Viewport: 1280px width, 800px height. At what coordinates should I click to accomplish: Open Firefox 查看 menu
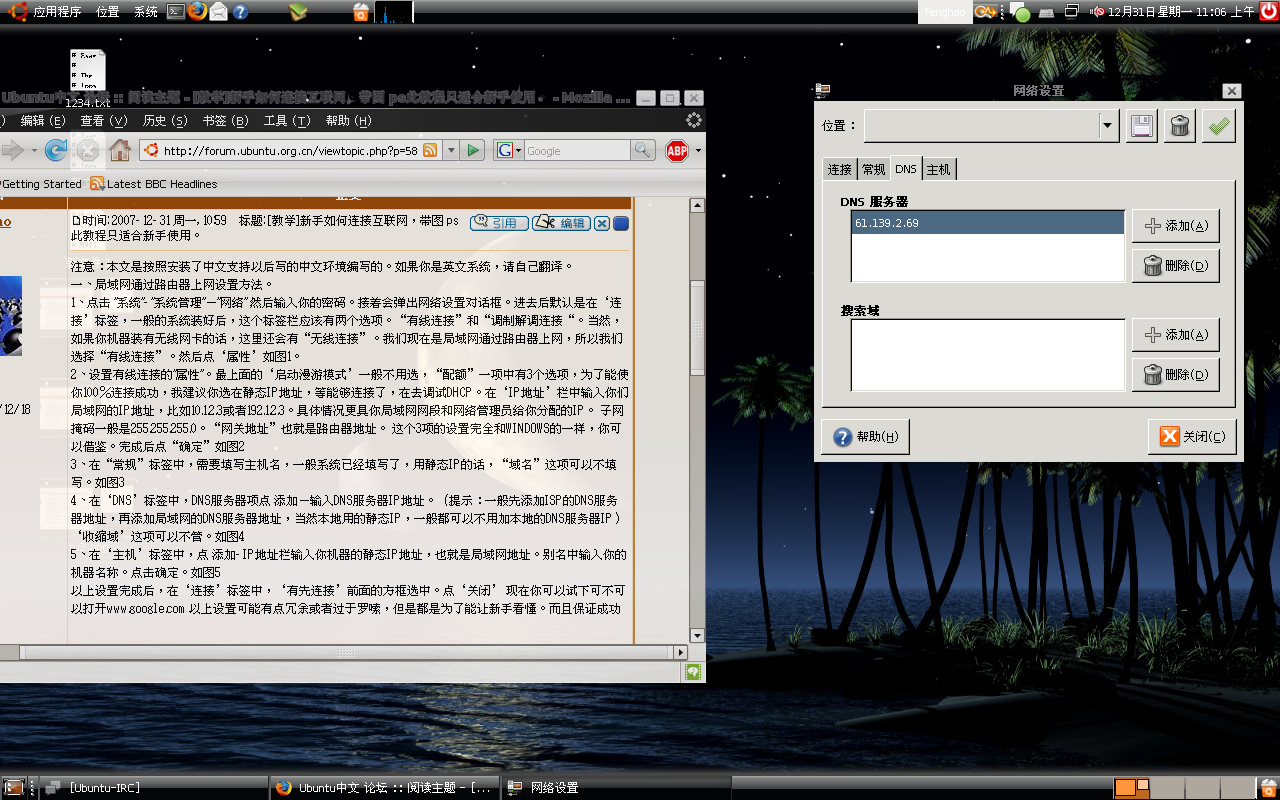[x=104, y=121]
